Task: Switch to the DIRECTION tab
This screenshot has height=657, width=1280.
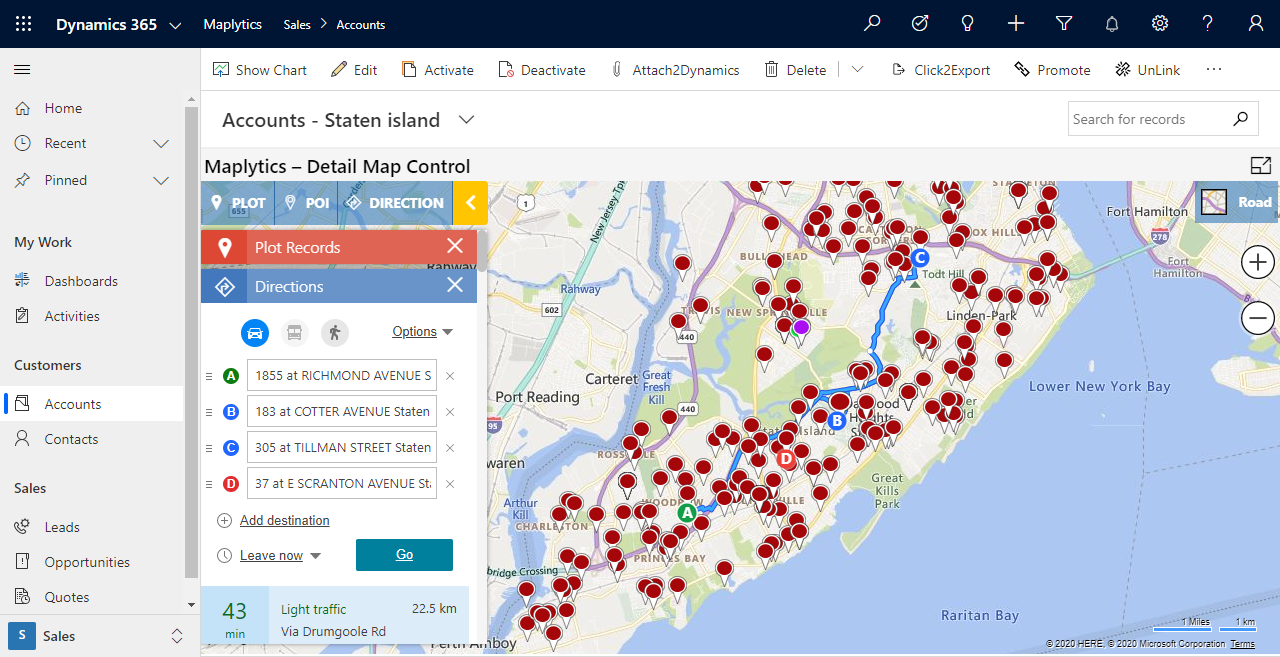Action: (395, 203)
